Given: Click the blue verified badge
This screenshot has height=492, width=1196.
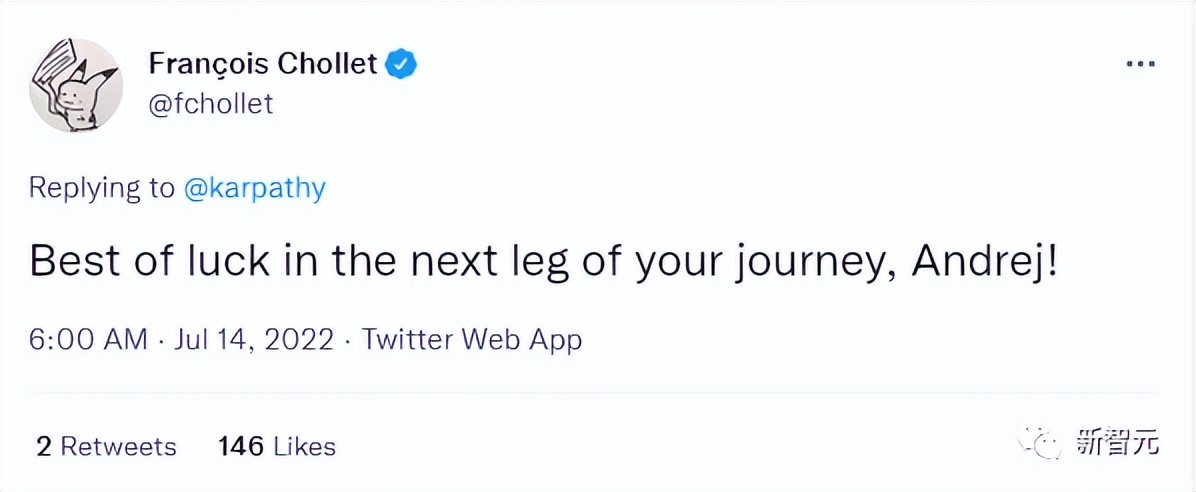Looking at the screenshot, I should coord(401,64).
